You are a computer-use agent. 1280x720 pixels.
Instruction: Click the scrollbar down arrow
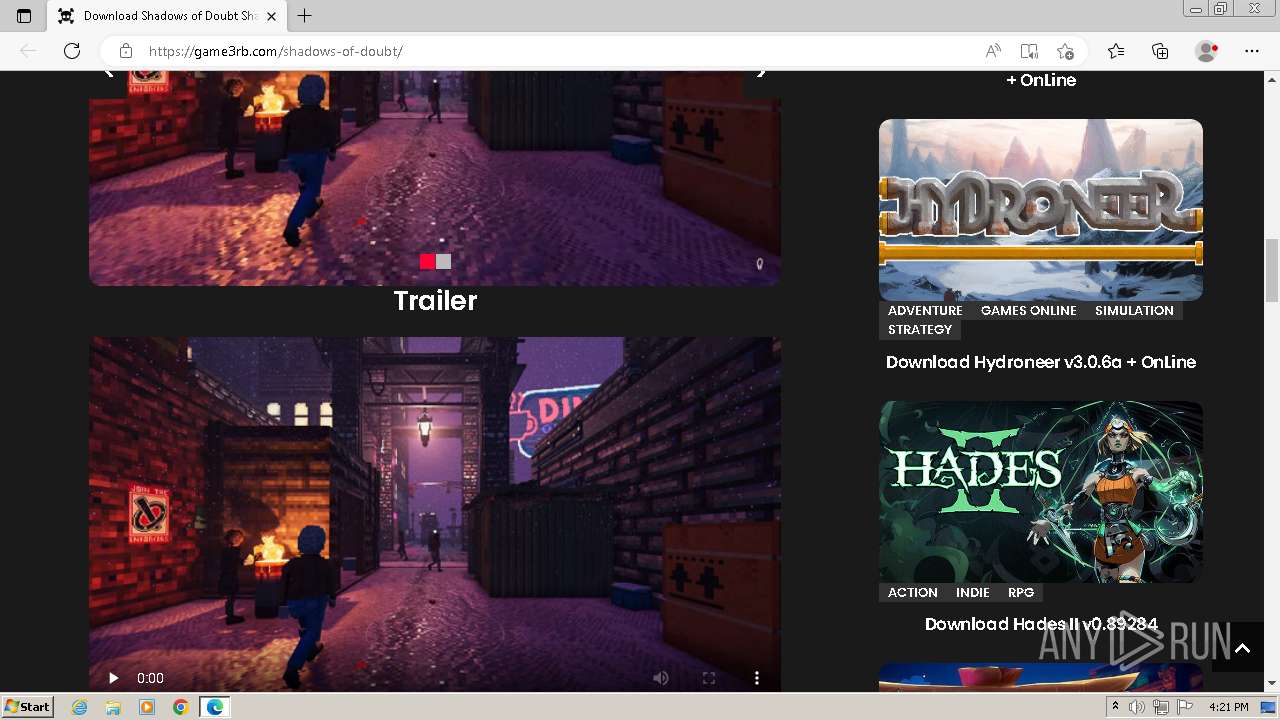pyautogui.click(x=1272, y=684)
